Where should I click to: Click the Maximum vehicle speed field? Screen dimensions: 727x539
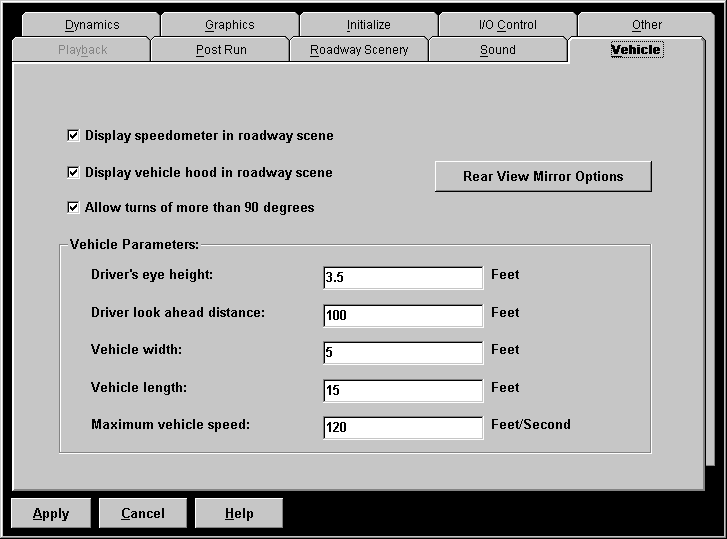coord(403,428)
